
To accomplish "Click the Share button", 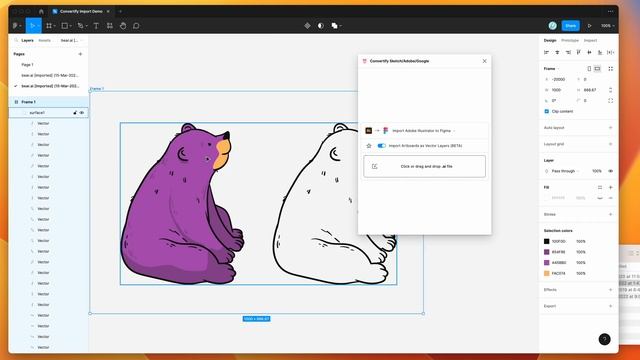I will 571,26.
